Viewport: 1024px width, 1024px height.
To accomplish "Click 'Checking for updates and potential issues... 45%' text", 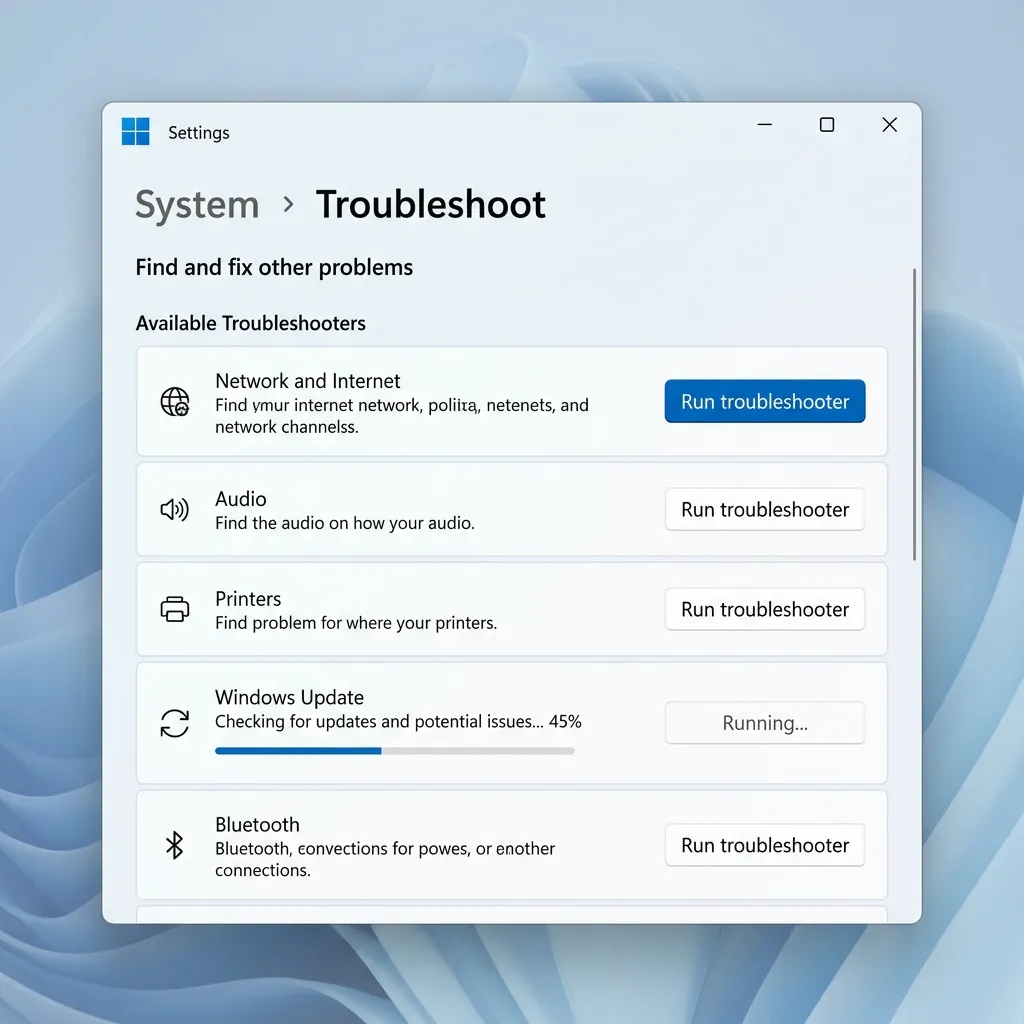I will [398, 722].
